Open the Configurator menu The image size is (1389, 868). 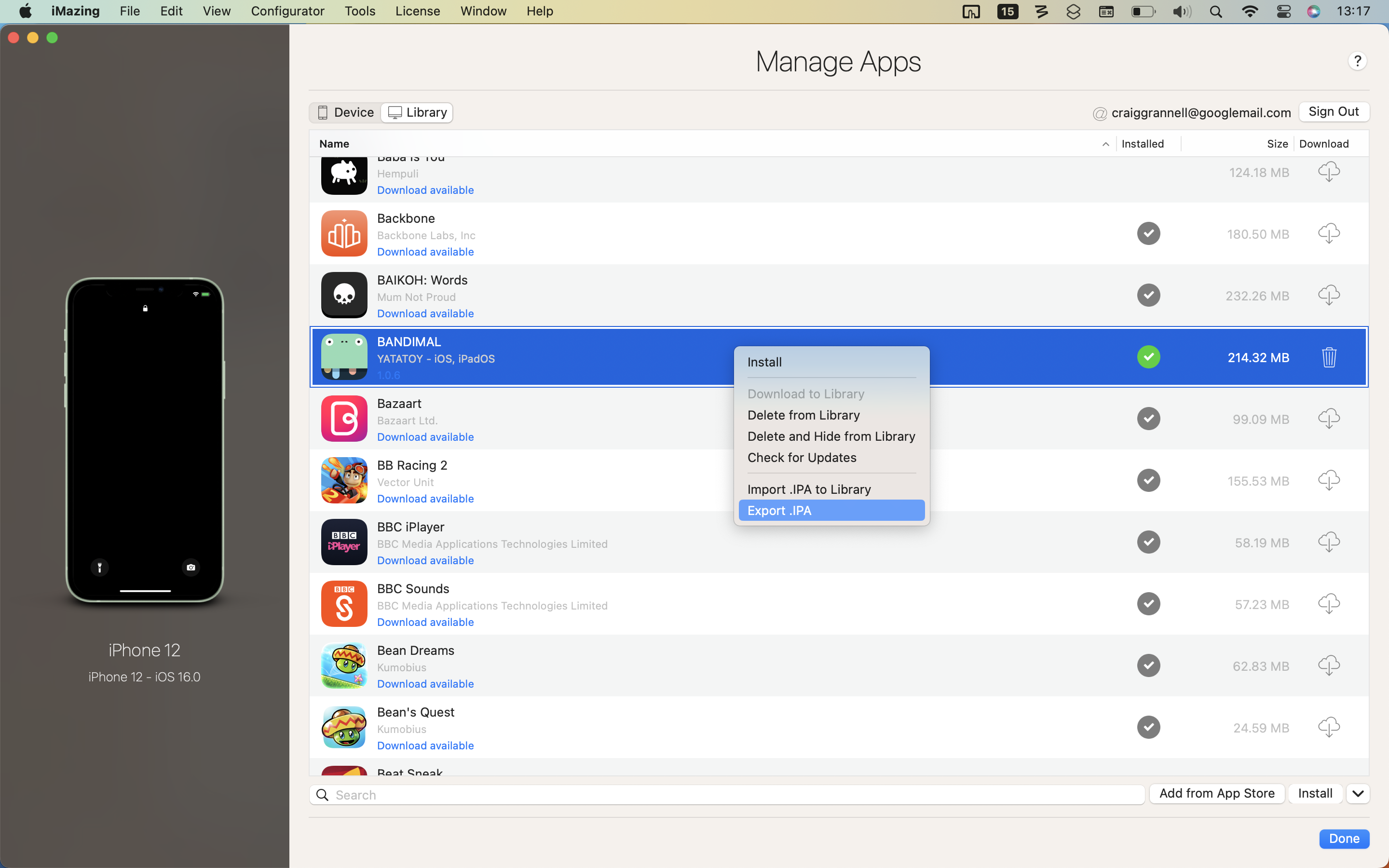[287, 12]
